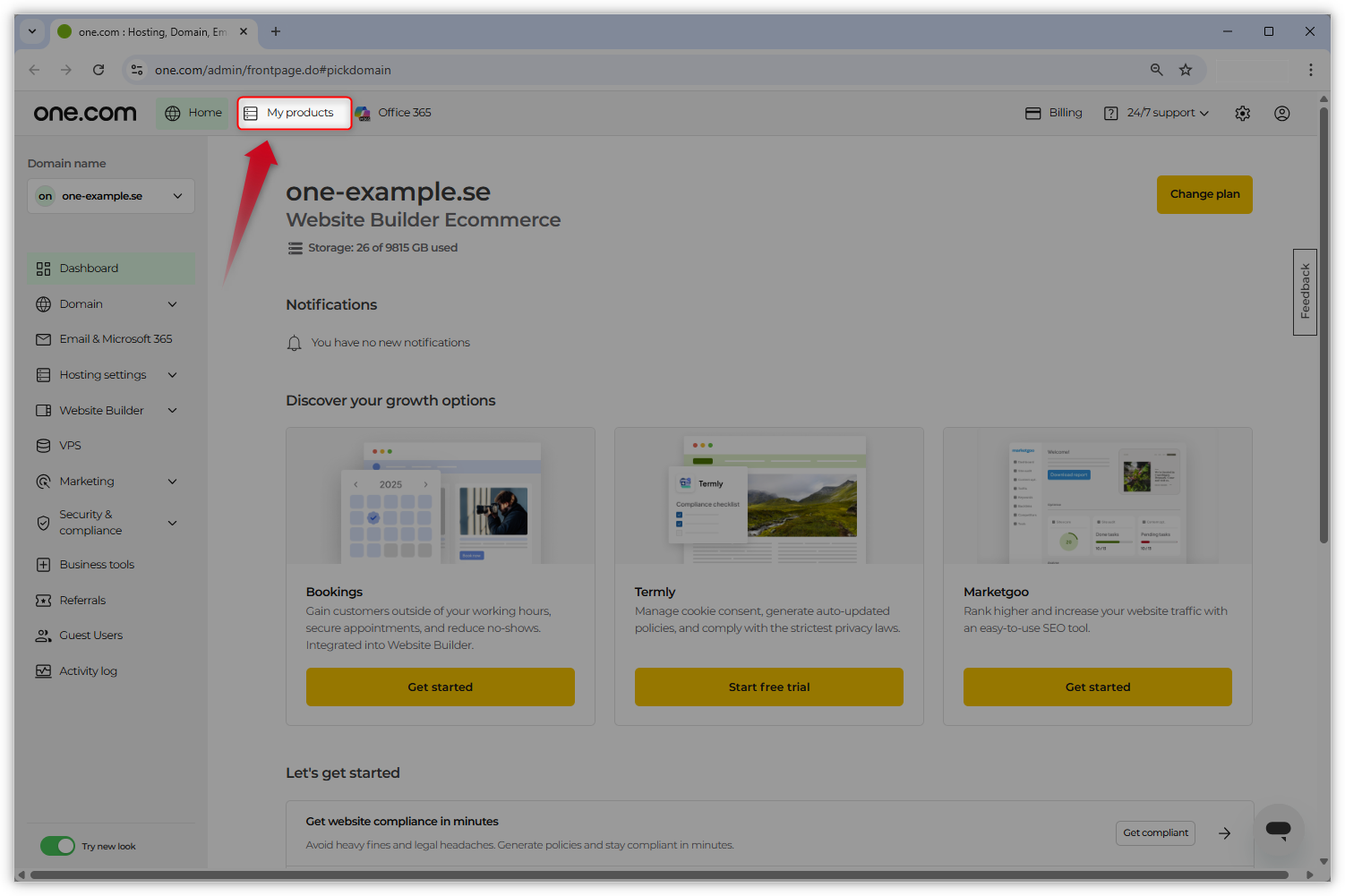Expand the Hosting settings section
The height and width of the screenshot is (896, 1345).
point(173,375)
